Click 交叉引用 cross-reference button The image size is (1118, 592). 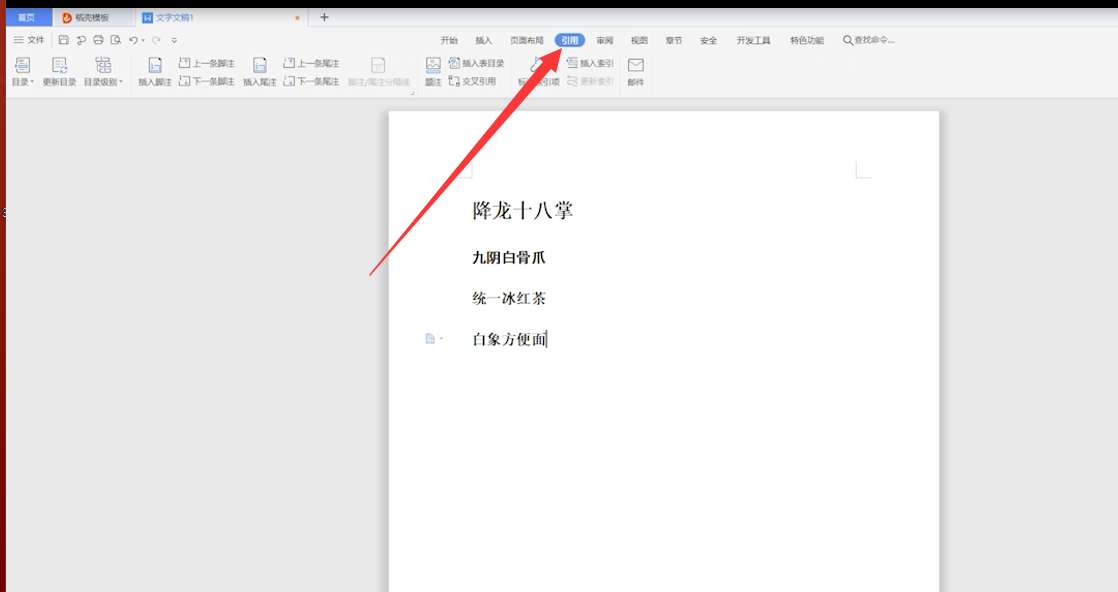(x=472, y=81)
